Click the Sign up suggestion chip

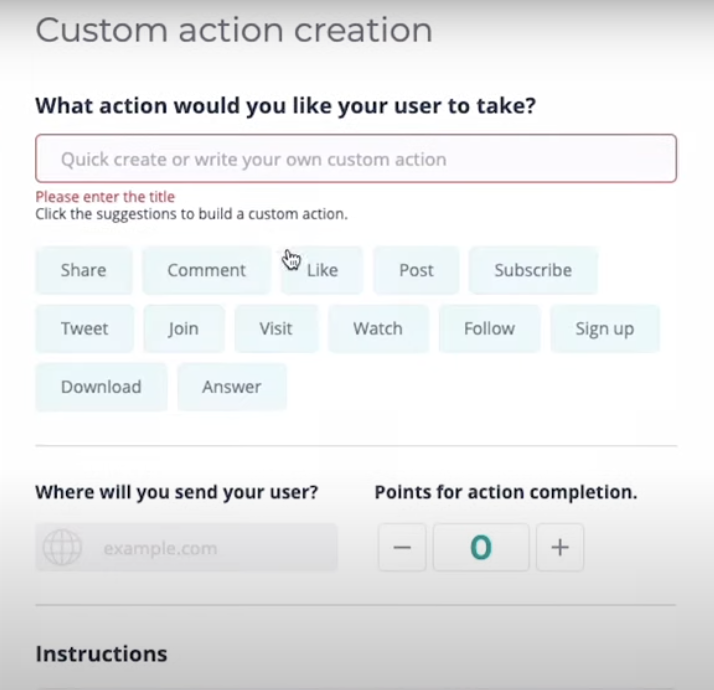[x=605, y=328]
